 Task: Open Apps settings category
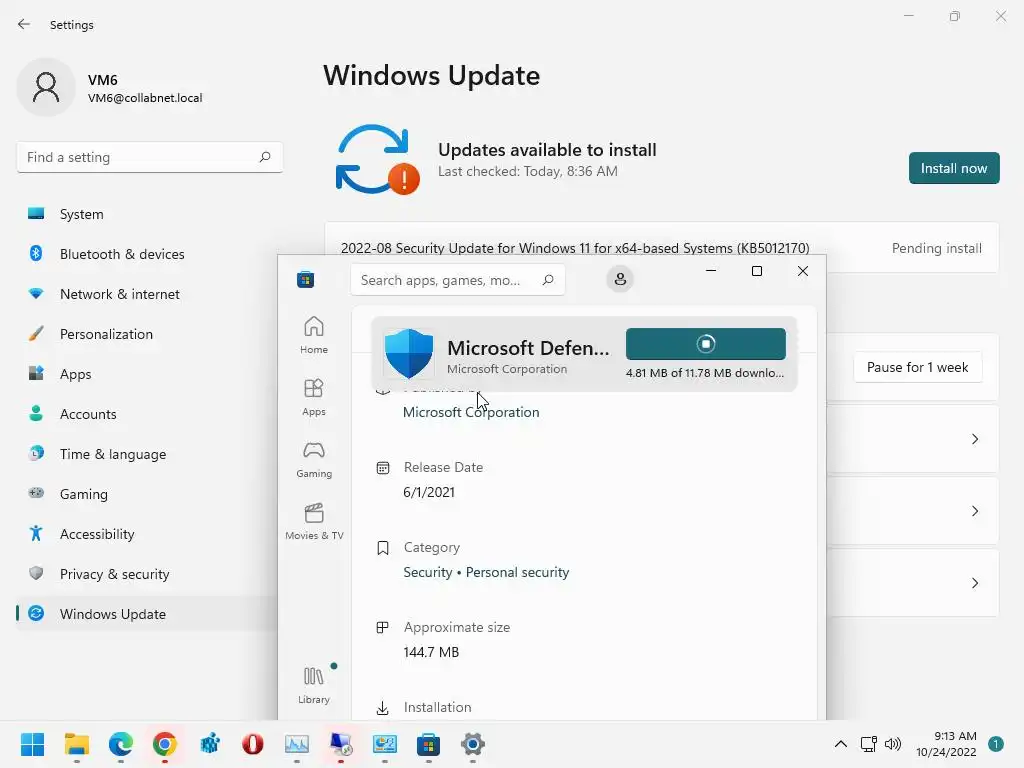click(x=147, y=374)
